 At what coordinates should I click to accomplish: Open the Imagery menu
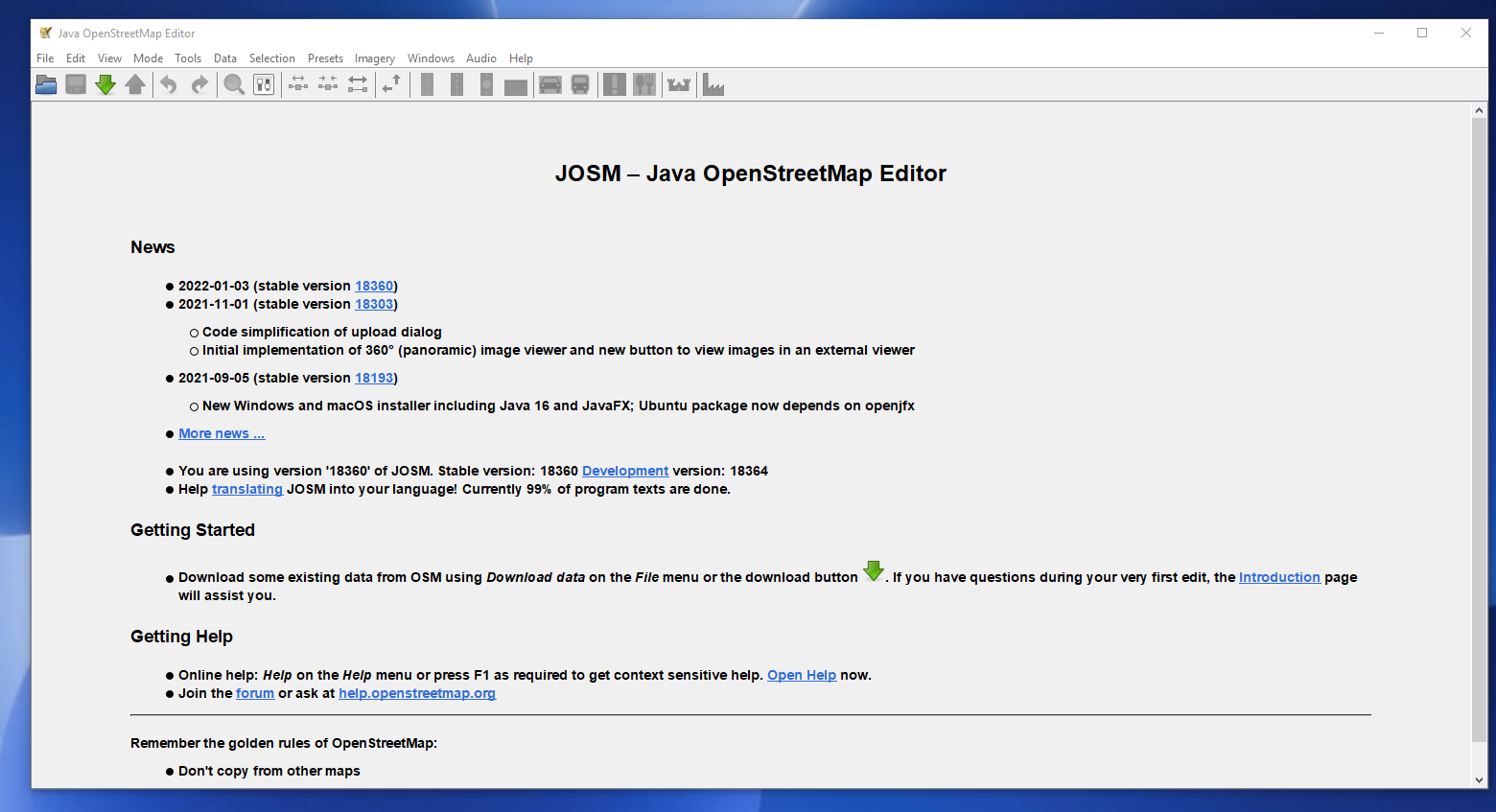pos(374,58)
